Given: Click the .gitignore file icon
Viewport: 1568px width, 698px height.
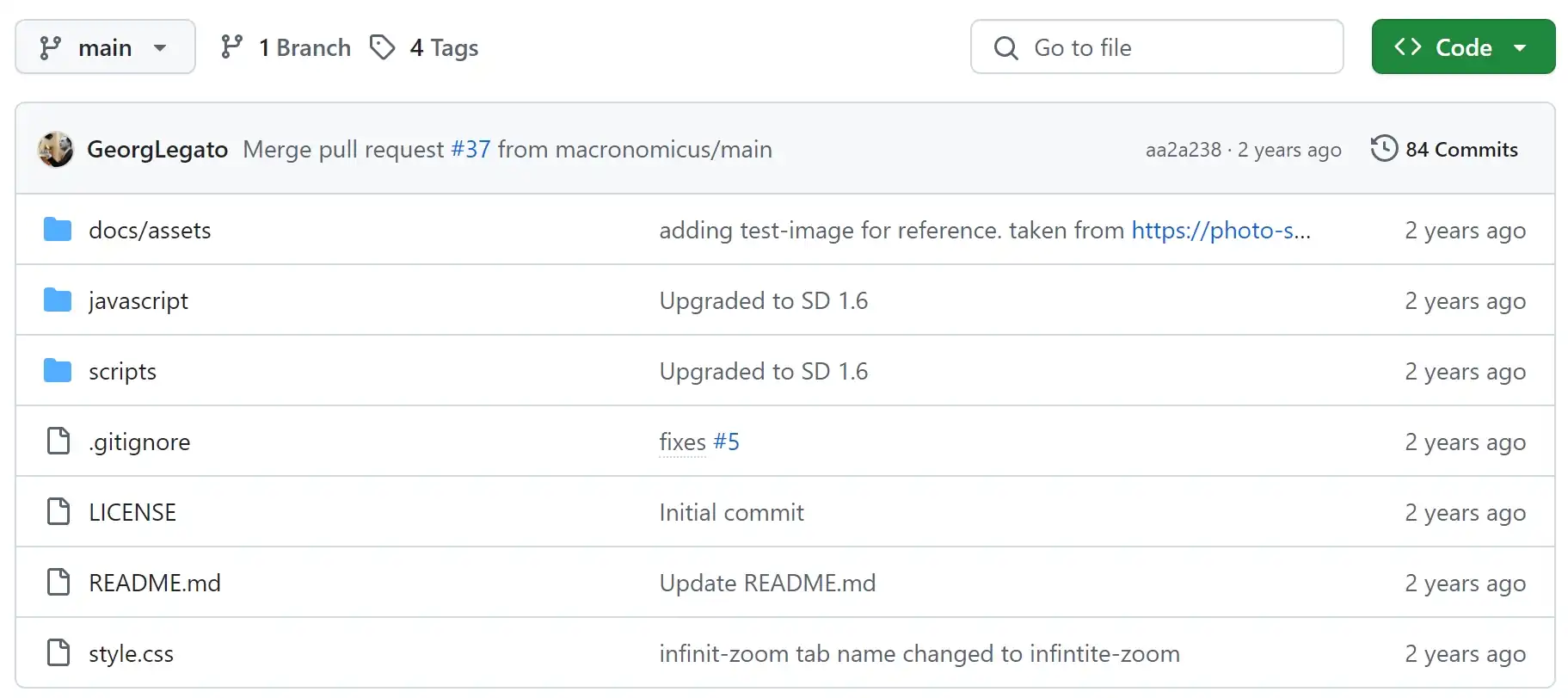Looking at the screenshot, I should [58, 441].
